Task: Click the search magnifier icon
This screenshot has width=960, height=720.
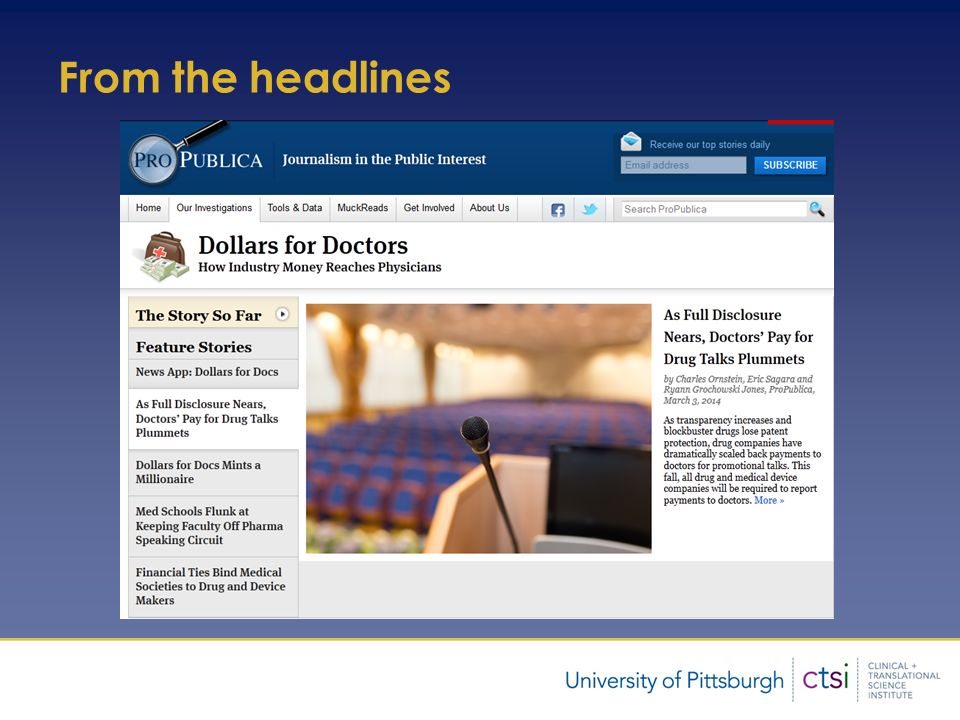Action: click(817, 209)
